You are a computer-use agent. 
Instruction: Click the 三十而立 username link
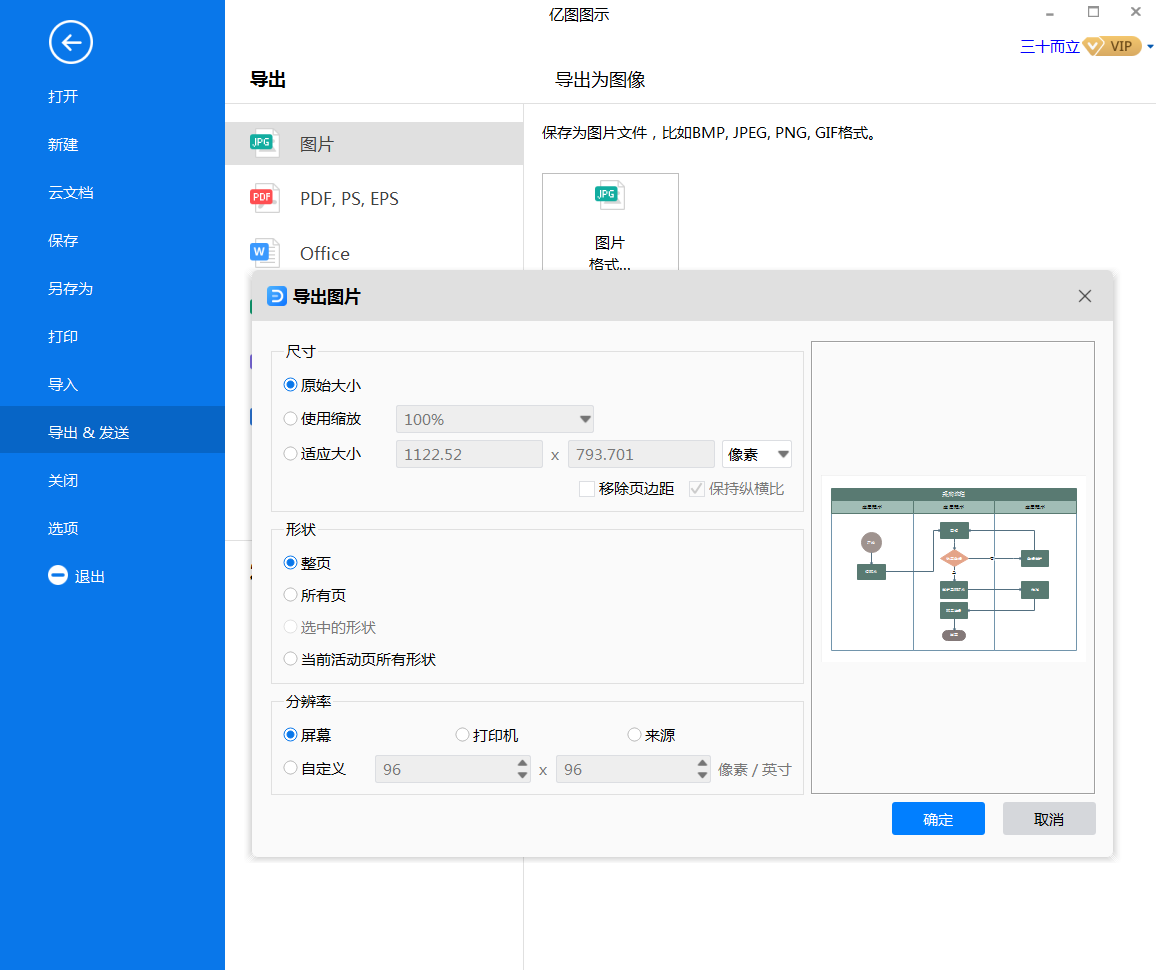point(1049,46)
